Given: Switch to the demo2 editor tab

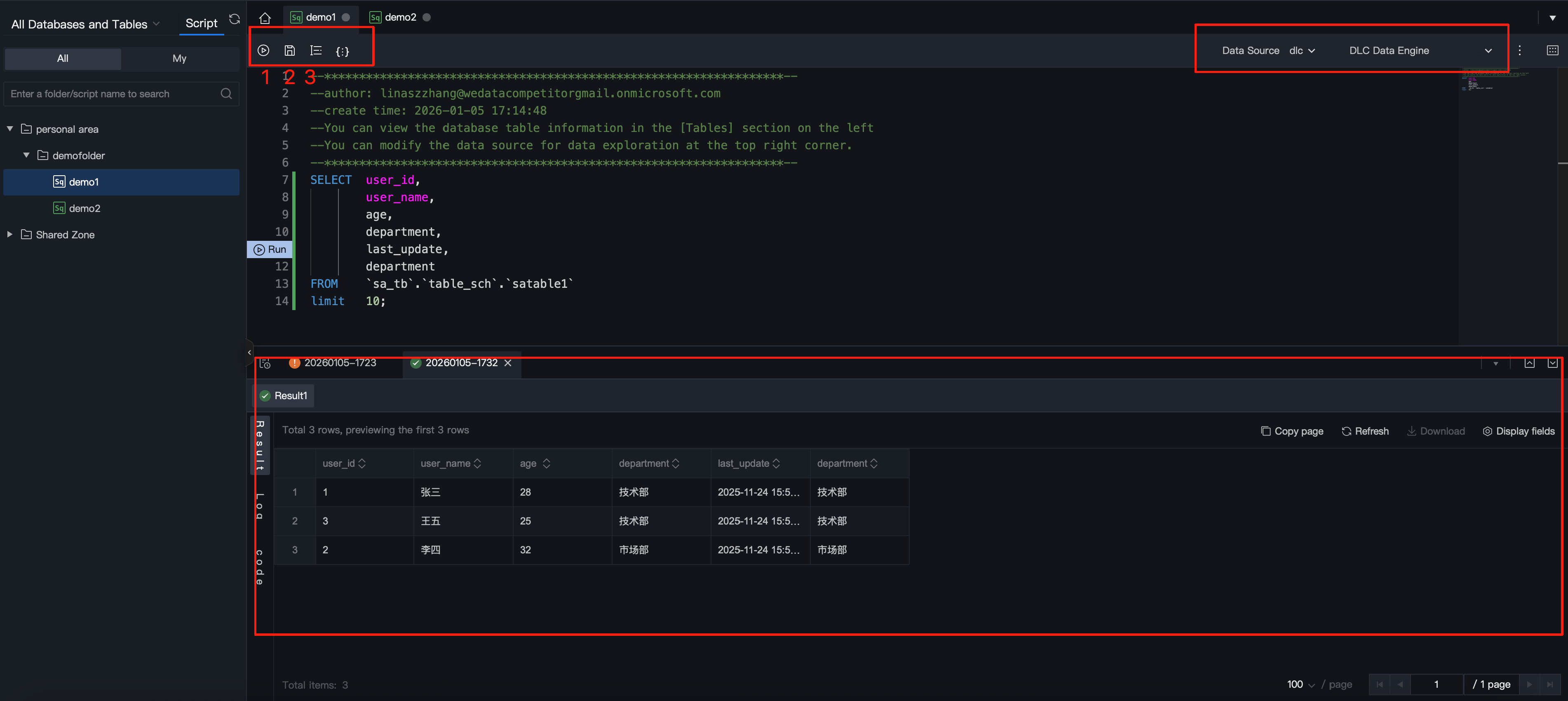Looking at the screenshot, I should tap(400, 18).
